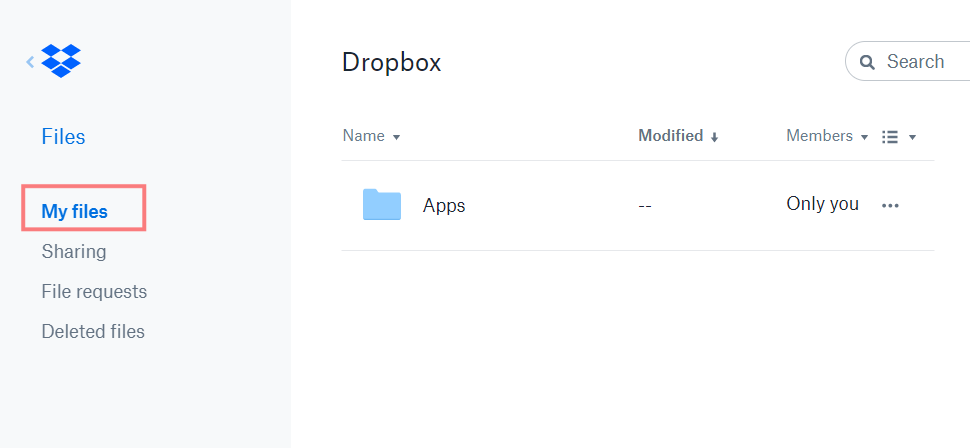The width and height of the screenshot is (970, 448).
Task: Click the '--' modified value for Apps
Action: [645, 205]
